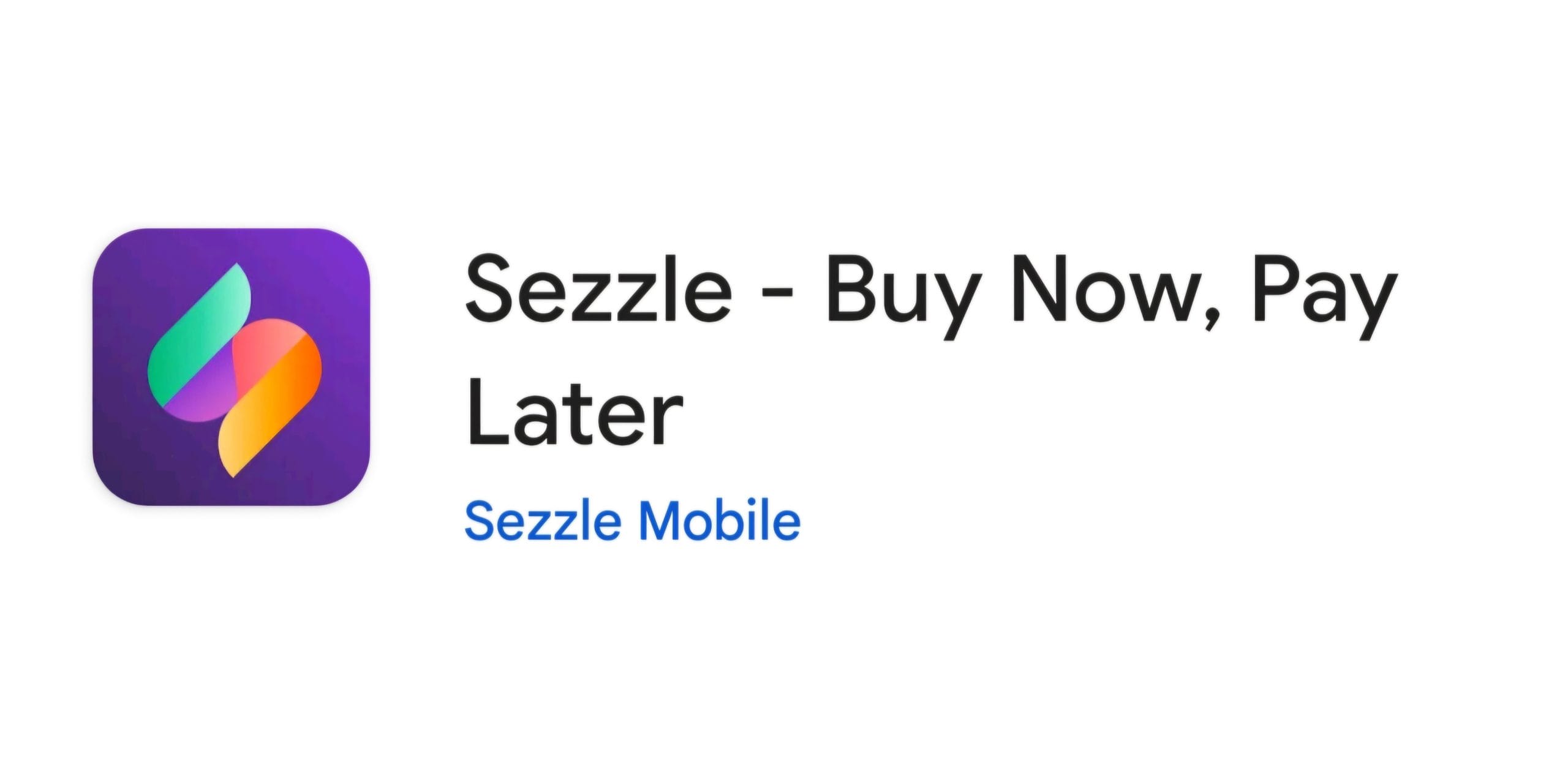
Task: Tap the bottom-left corner of purple icon tile
Action: 107,491
